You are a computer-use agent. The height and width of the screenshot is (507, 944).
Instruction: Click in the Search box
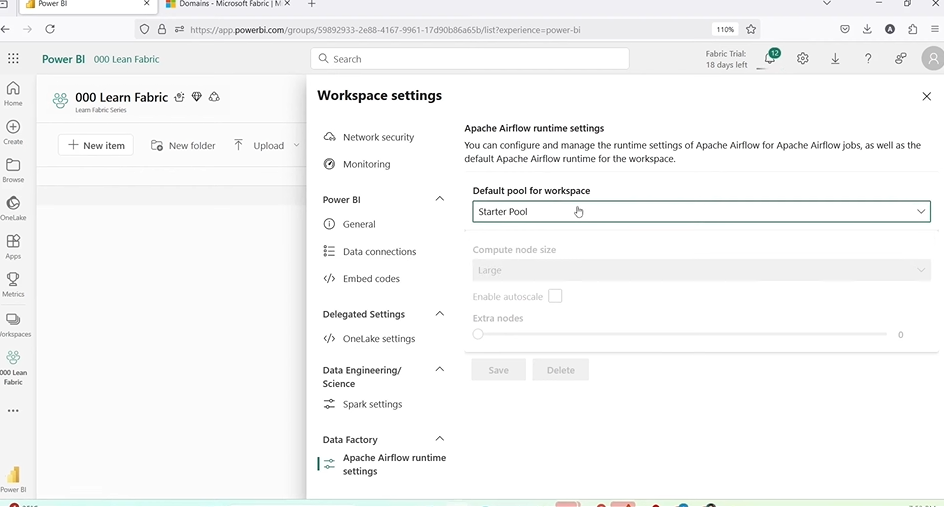tap(470, 58)
